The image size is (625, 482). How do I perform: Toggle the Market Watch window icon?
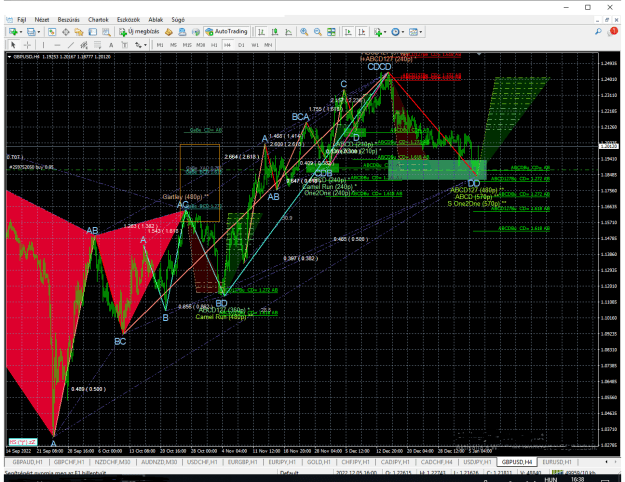[52, 32]
